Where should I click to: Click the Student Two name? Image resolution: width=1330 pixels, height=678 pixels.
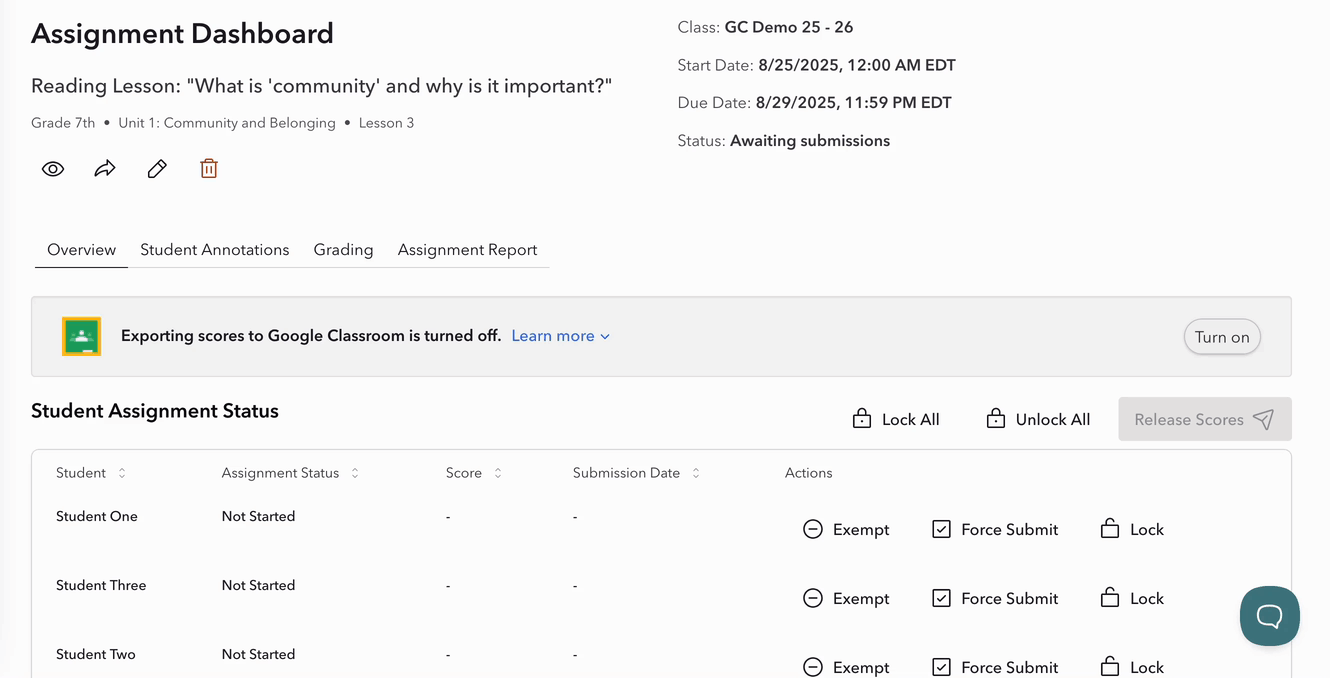pyautogui.click(x=96, y=655)
